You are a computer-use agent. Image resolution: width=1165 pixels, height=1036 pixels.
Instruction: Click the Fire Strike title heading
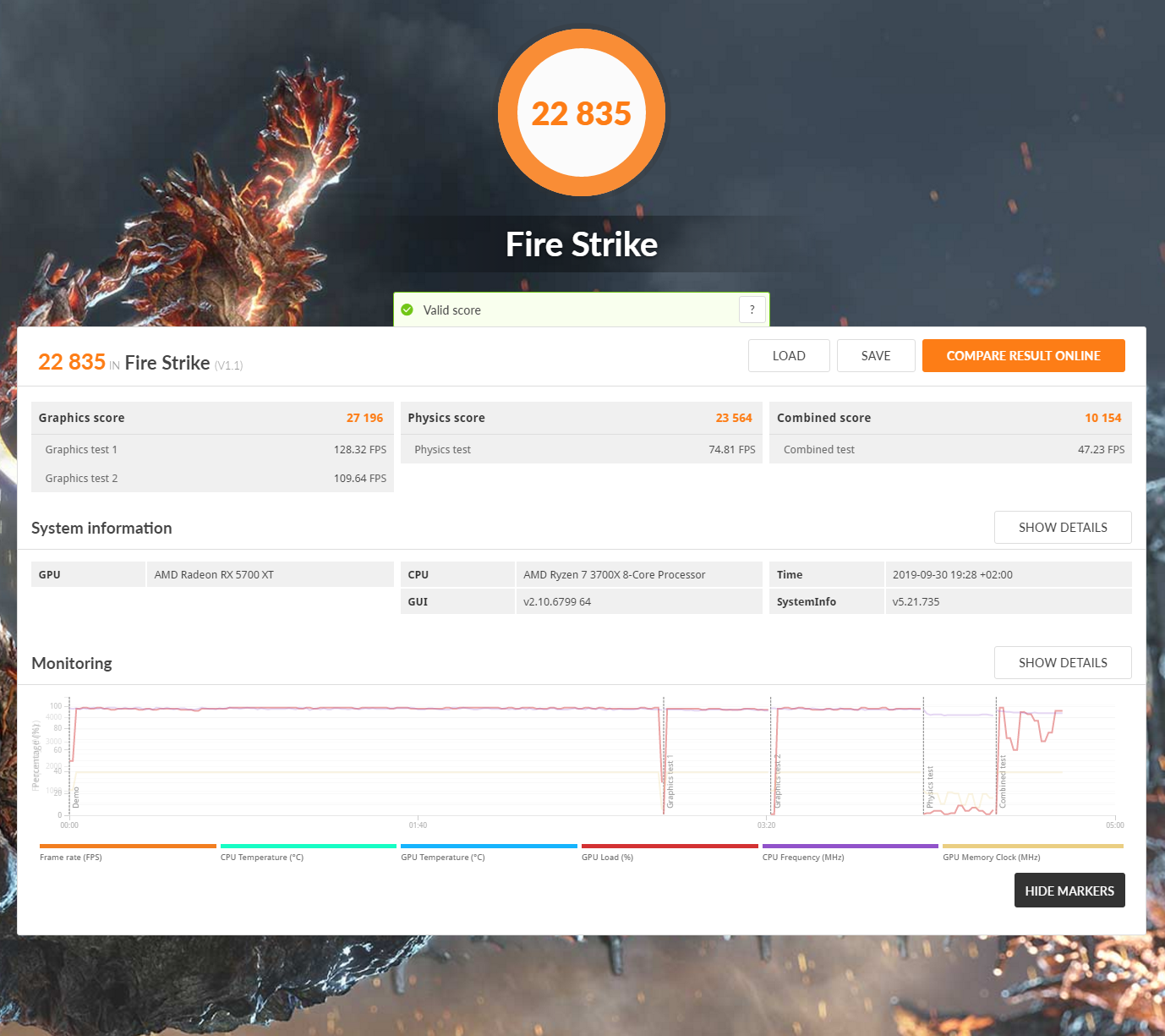582,244
